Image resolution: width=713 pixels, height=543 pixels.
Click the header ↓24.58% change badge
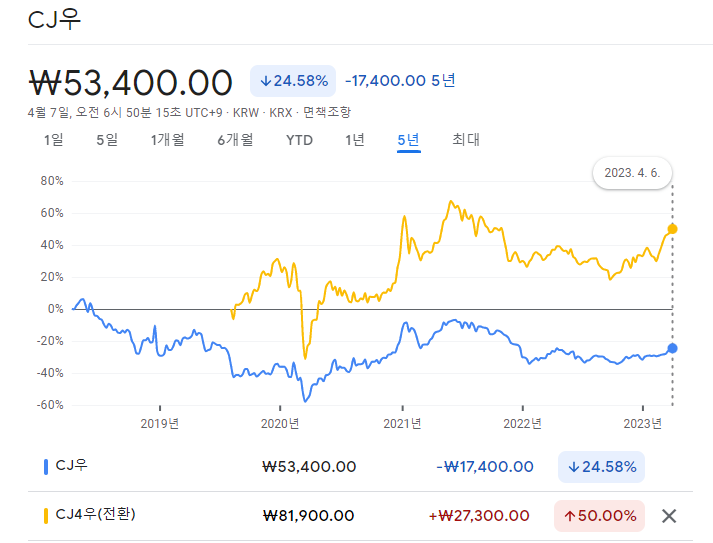click(x=293, y=81)
